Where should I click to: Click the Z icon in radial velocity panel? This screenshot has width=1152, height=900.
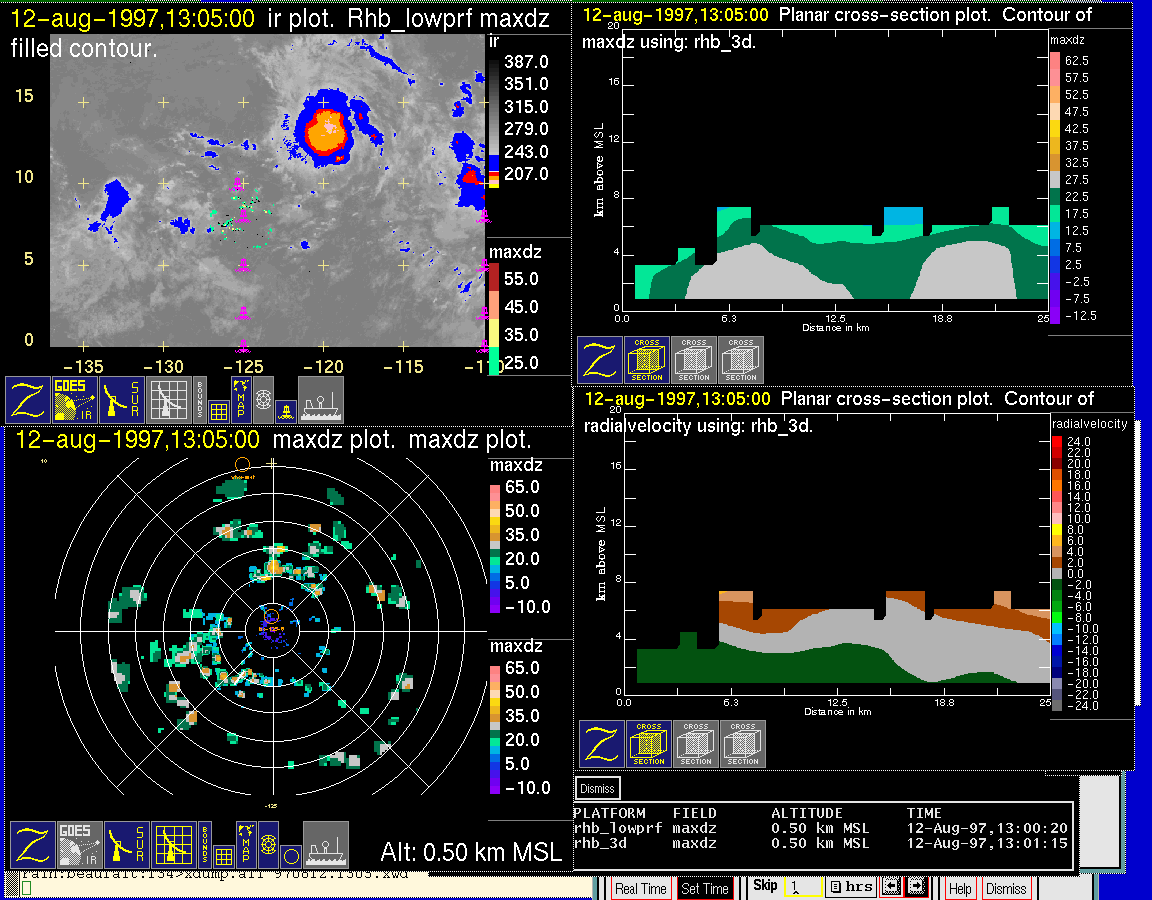[x=602, y=745]
